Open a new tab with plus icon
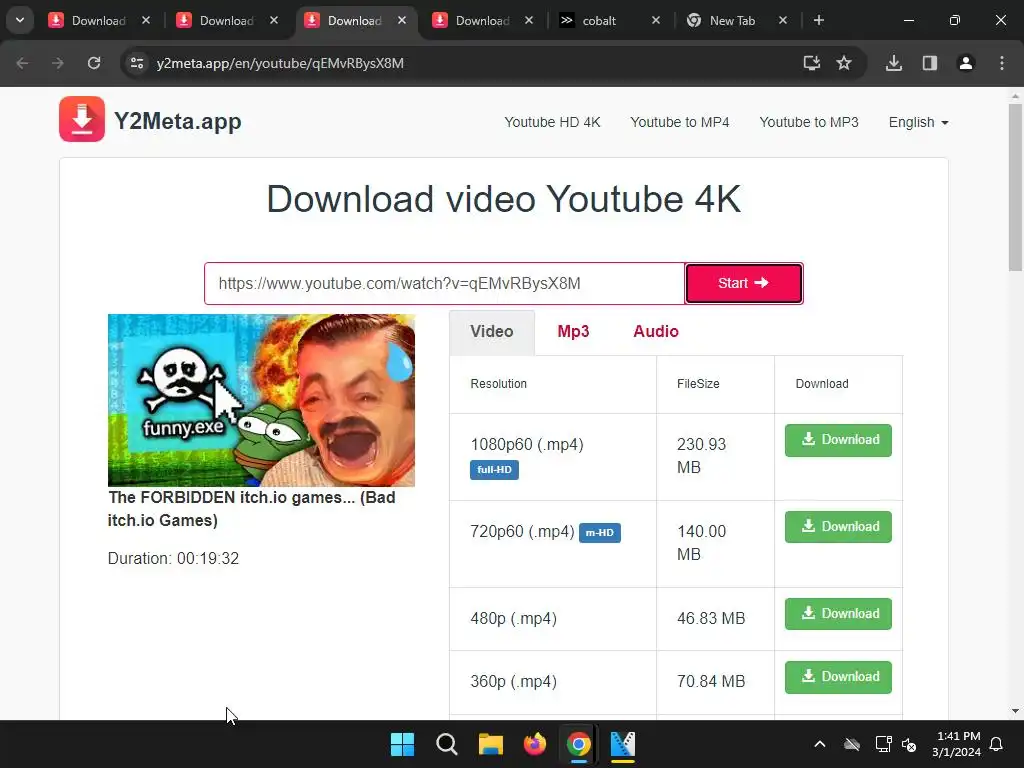Image resolution: width=1024 pixels, height=768 pixels. pyautogui.click(x=818, y=20)
